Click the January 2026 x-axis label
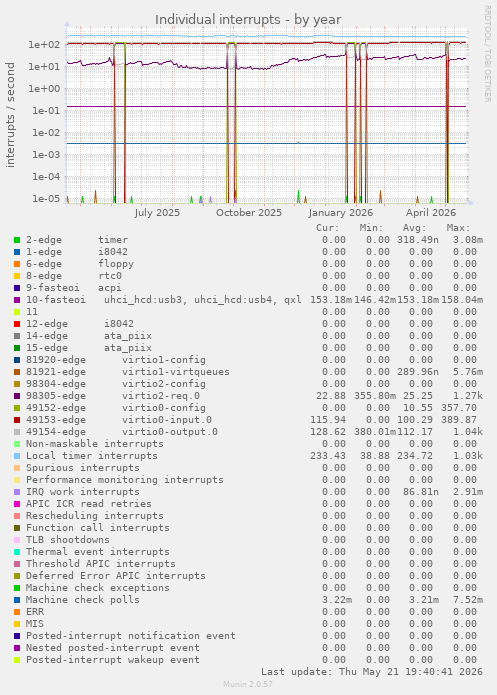 point(340,212)
